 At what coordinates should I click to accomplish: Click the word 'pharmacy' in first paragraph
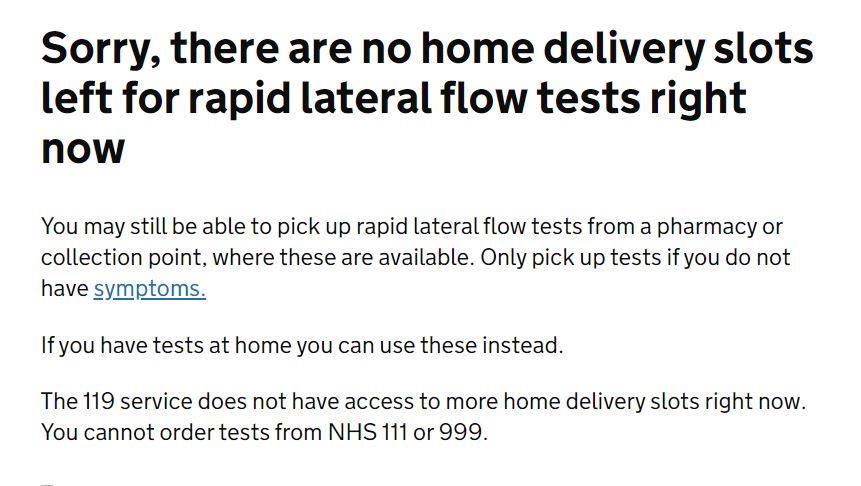706,227
